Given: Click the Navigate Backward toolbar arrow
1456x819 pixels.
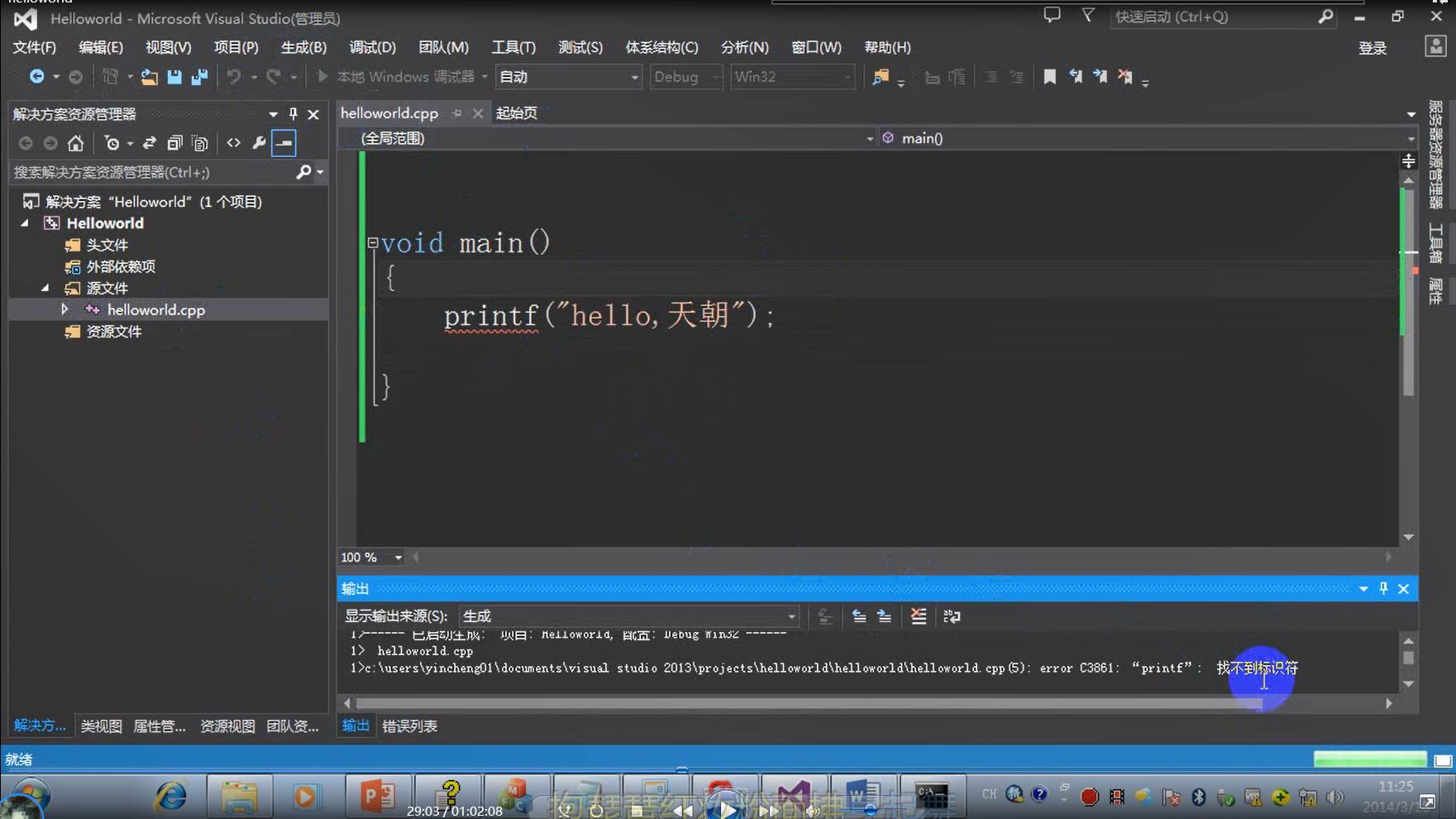Looking at the screenshot, I should [x=36, y=76].
